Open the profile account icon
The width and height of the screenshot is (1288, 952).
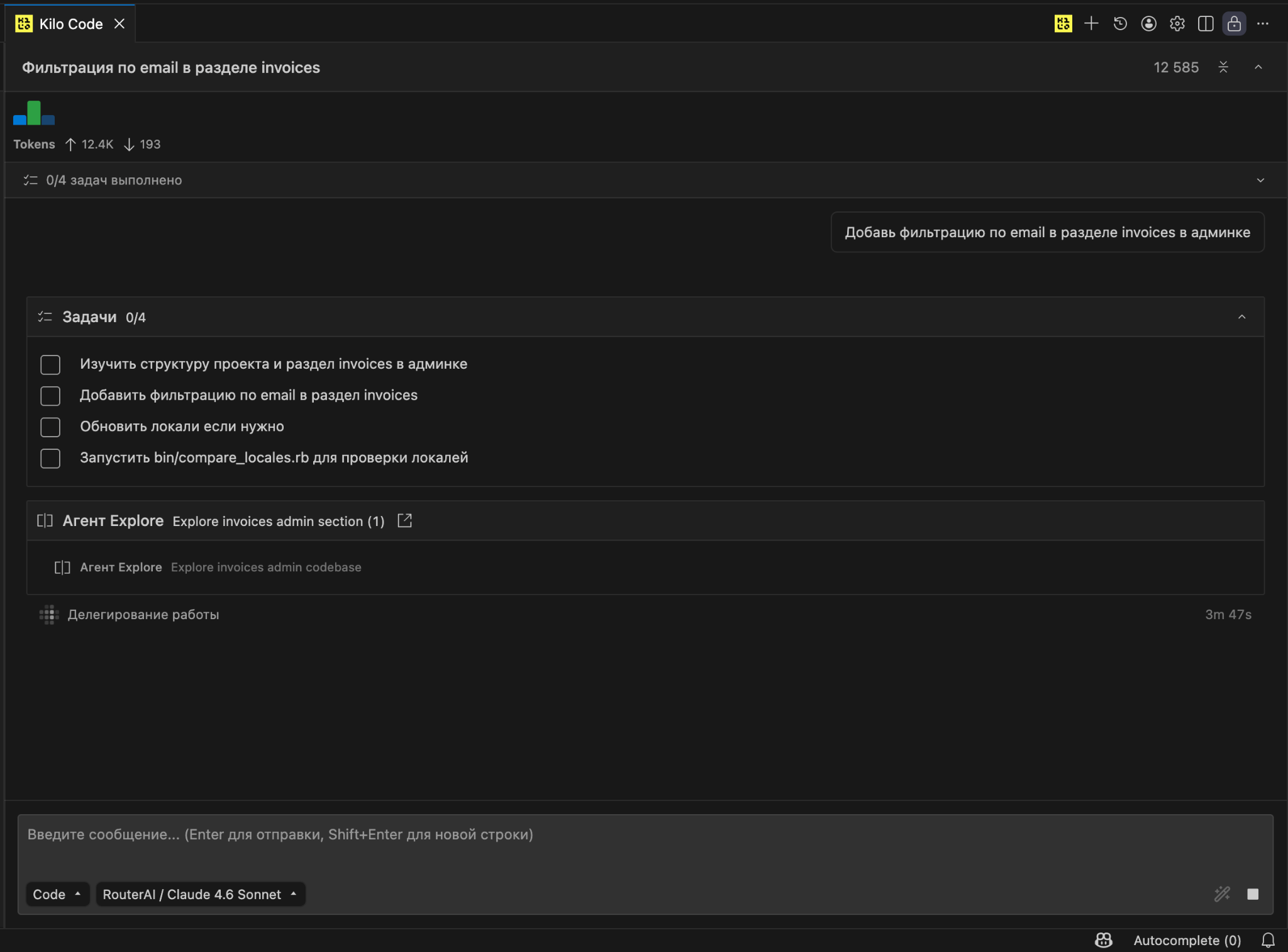tap(1148, 24)
